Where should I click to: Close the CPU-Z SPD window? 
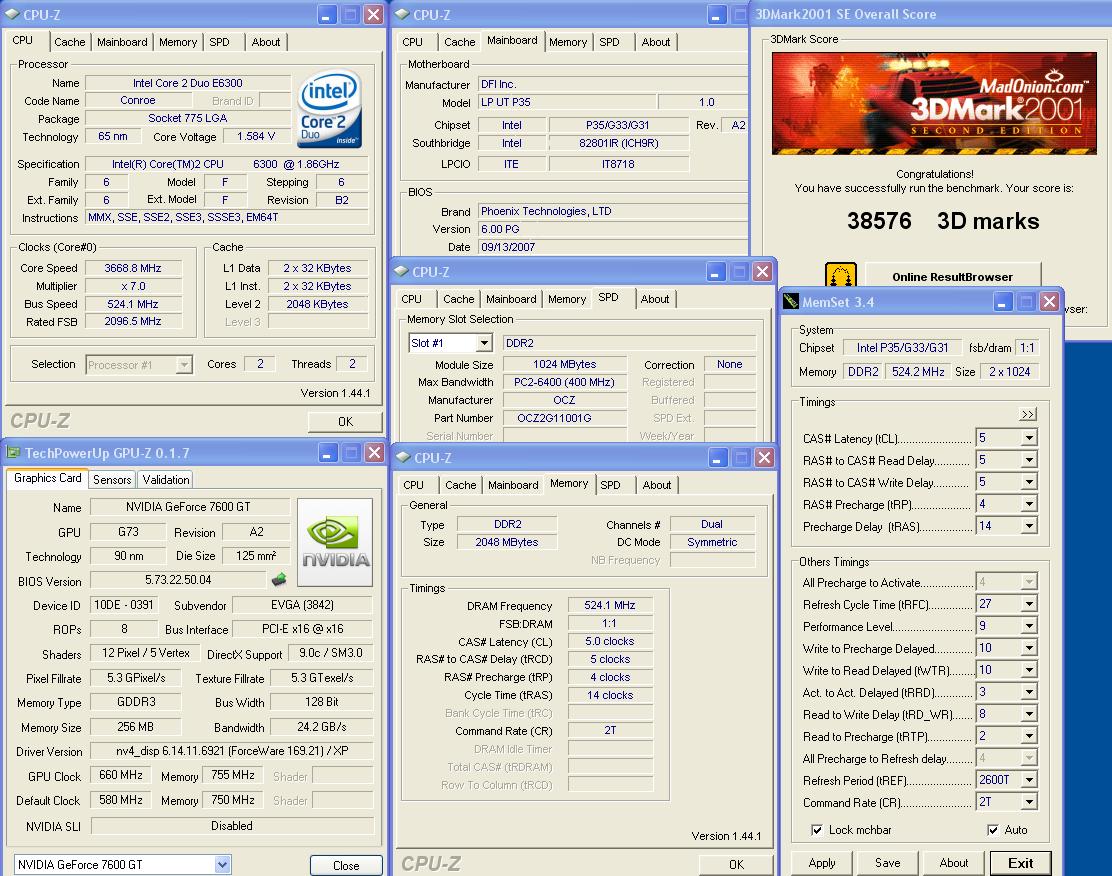tap(762, 272)
